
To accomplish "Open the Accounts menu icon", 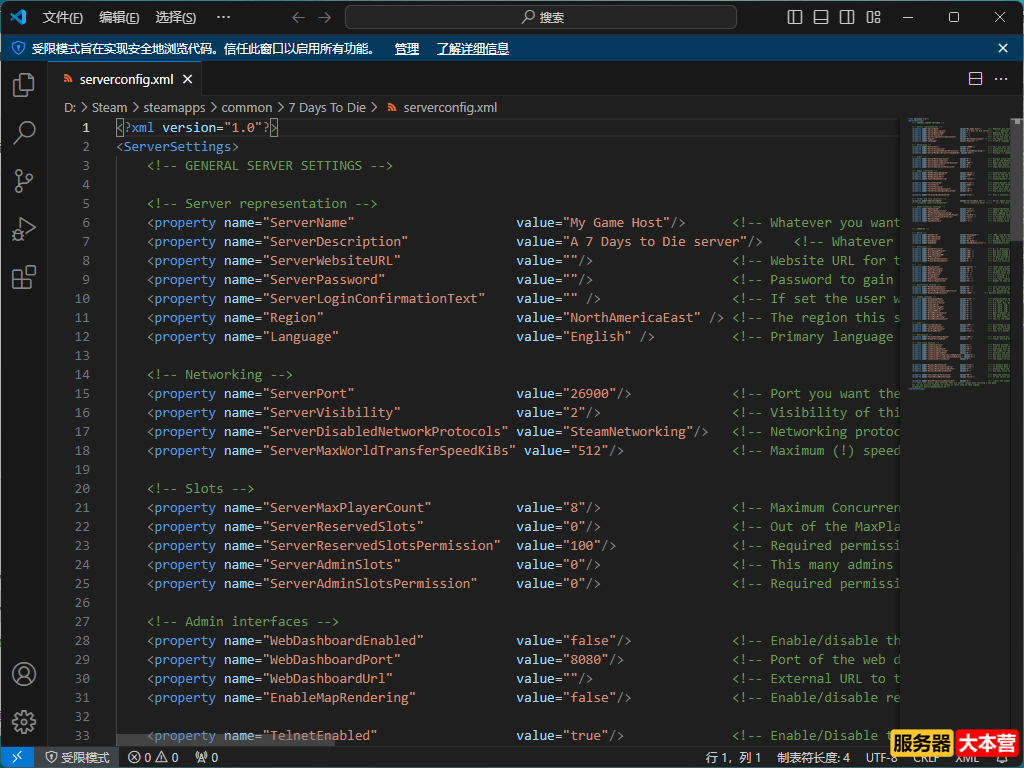I will [24, 674].
